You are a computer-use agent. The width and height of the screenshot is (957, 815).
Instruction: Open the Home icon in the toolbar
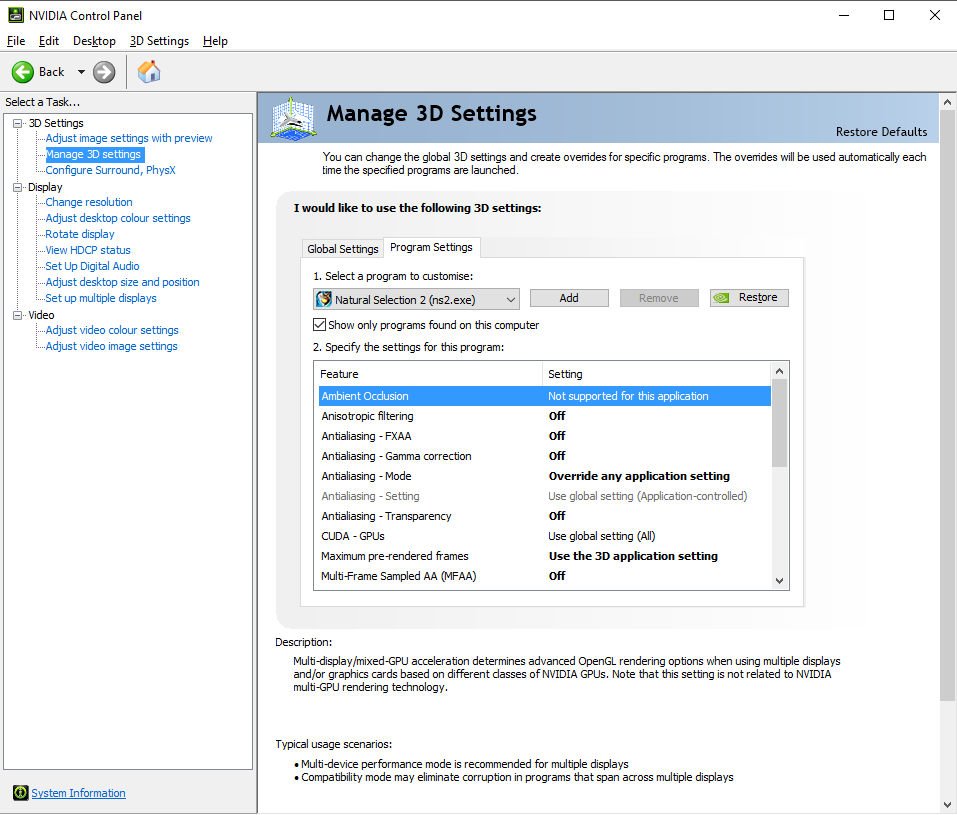coord(149,72)
